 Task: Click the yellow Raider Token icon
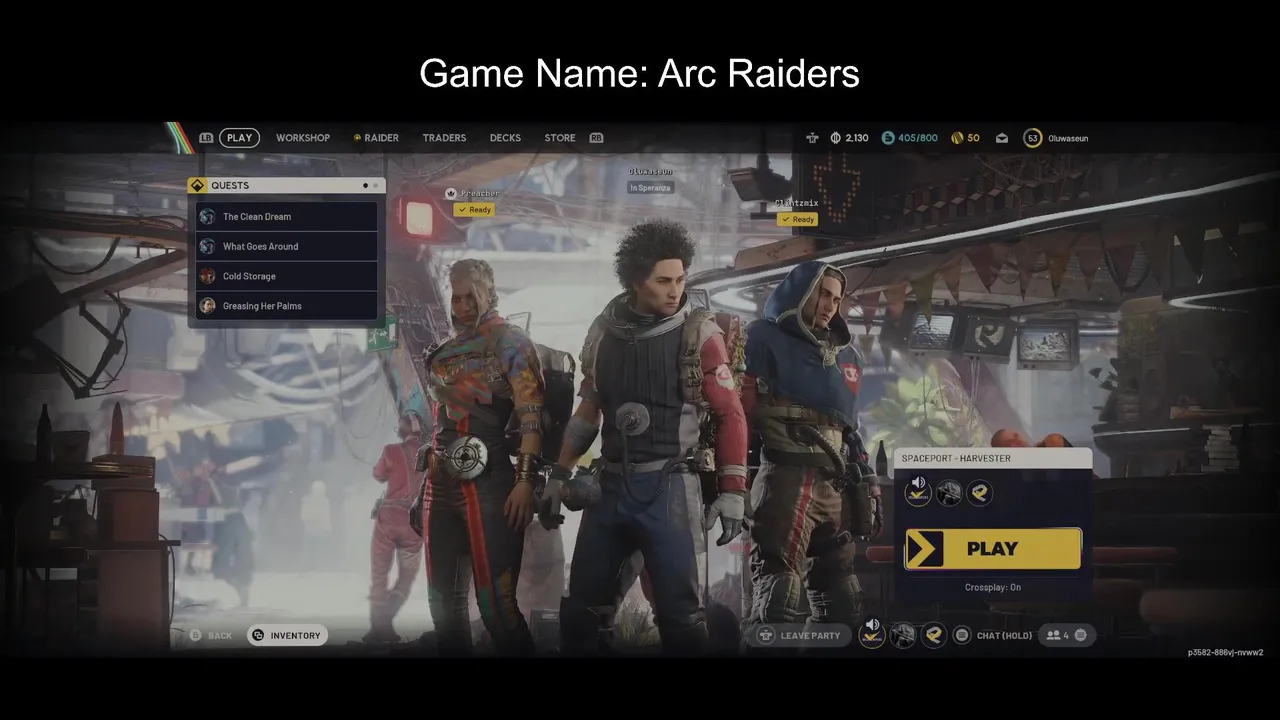(957, 138)
